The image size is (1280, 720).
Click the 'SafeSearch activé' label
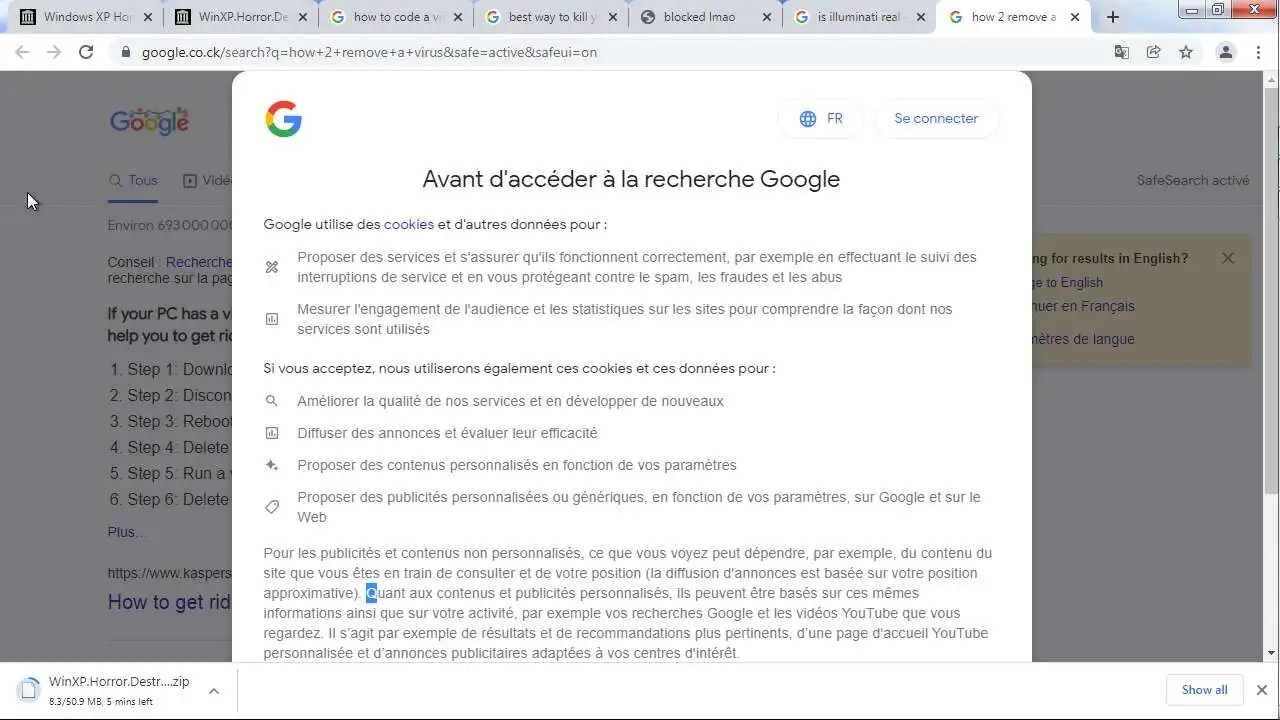1193,180
